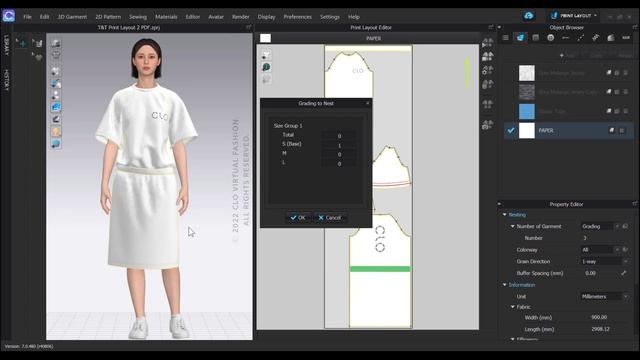Click the blue fabric thumbnail
This screenshot has height=360, width=640.
527,111
